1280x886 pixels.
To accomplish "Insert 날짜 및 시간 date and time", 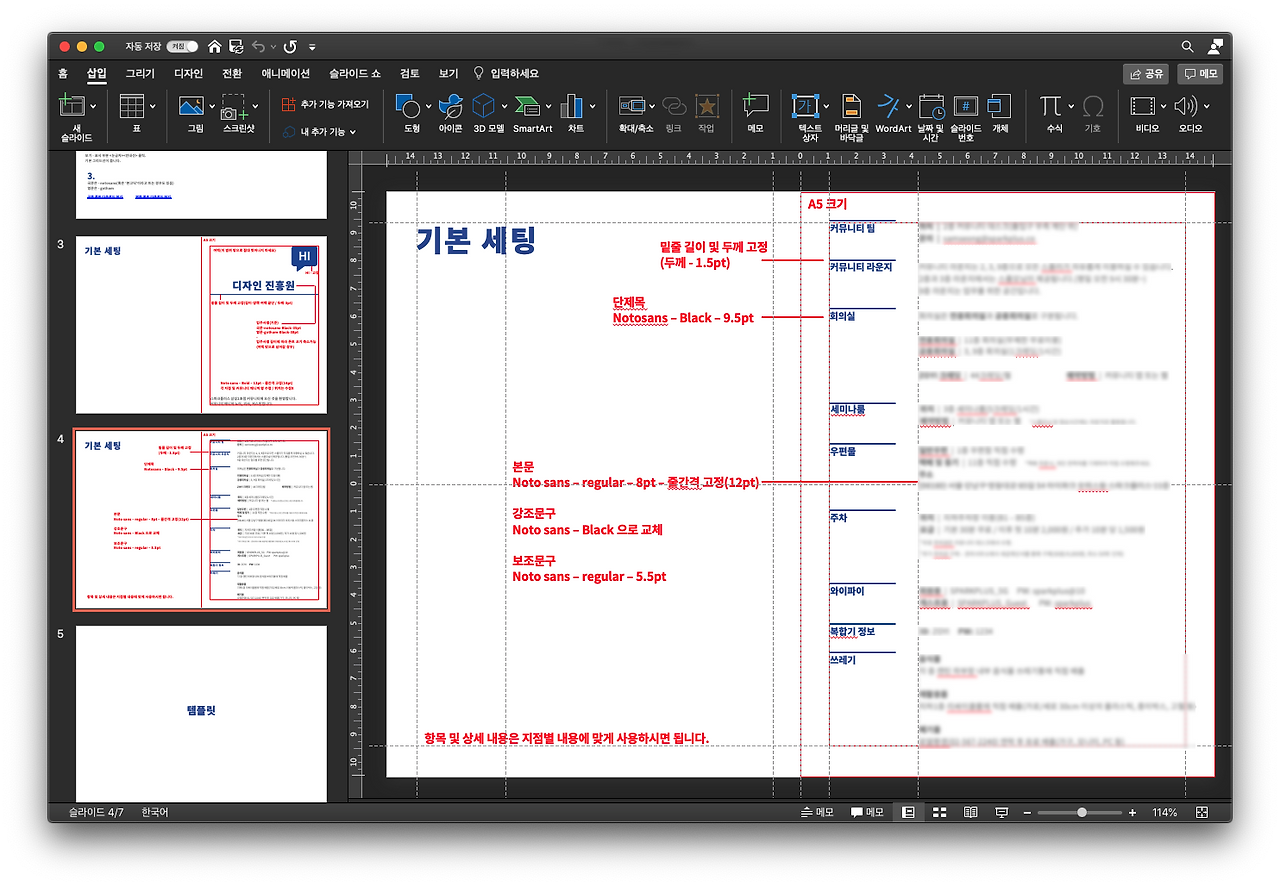I will [x=931, y=106].
